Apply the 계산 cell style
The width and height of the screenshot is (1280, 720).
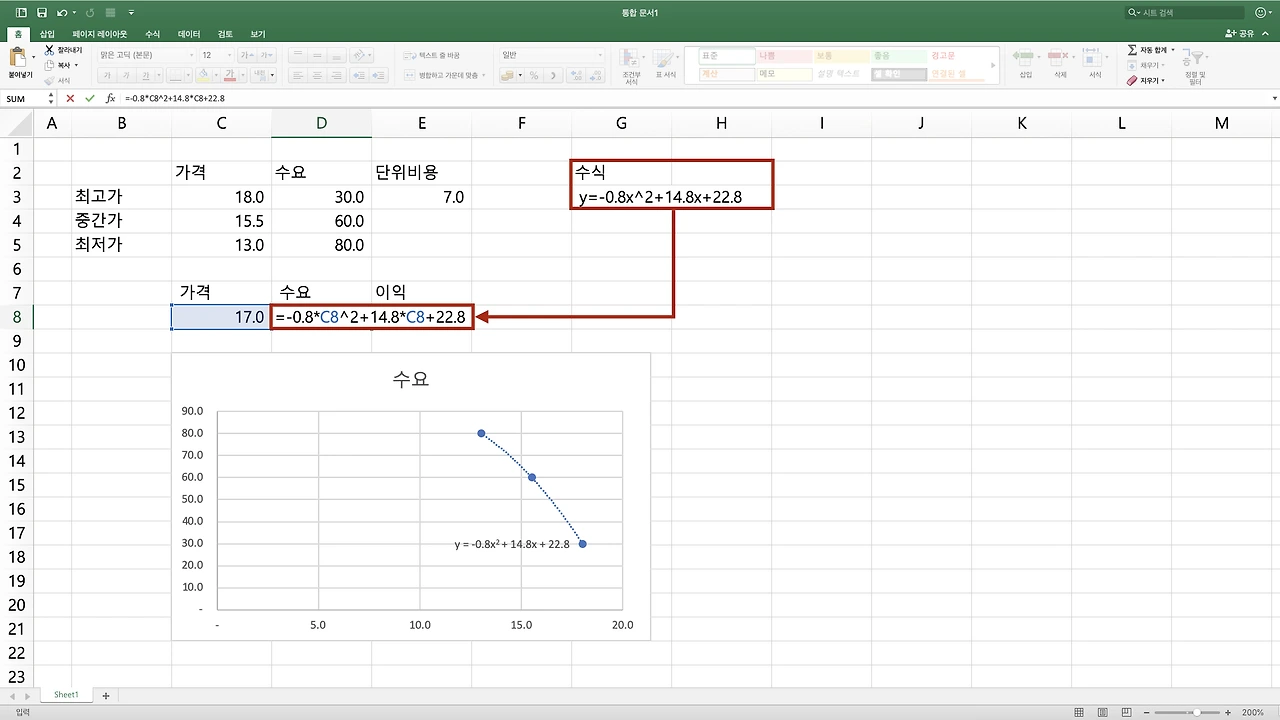(725, 74)
